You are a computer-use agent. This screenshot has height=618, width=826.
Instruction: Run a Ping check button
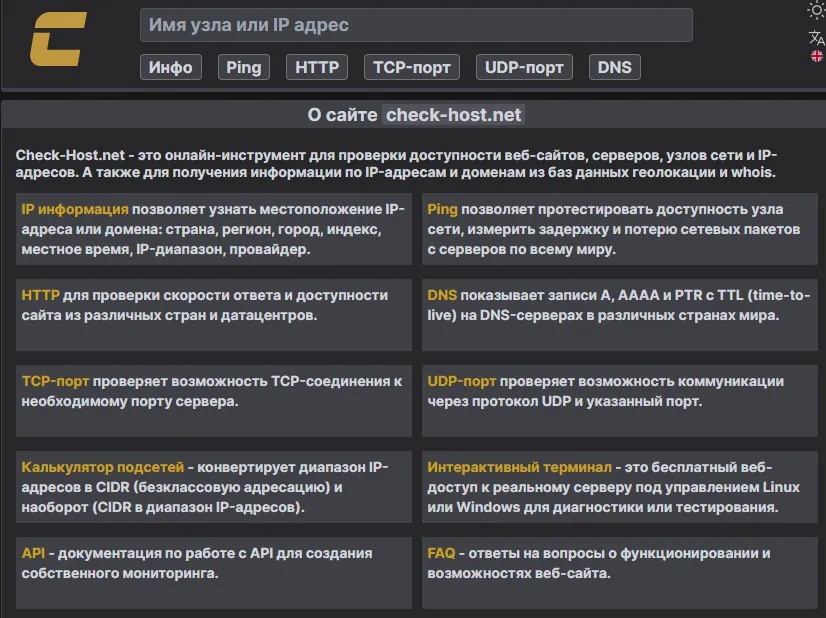pos(243,67)
